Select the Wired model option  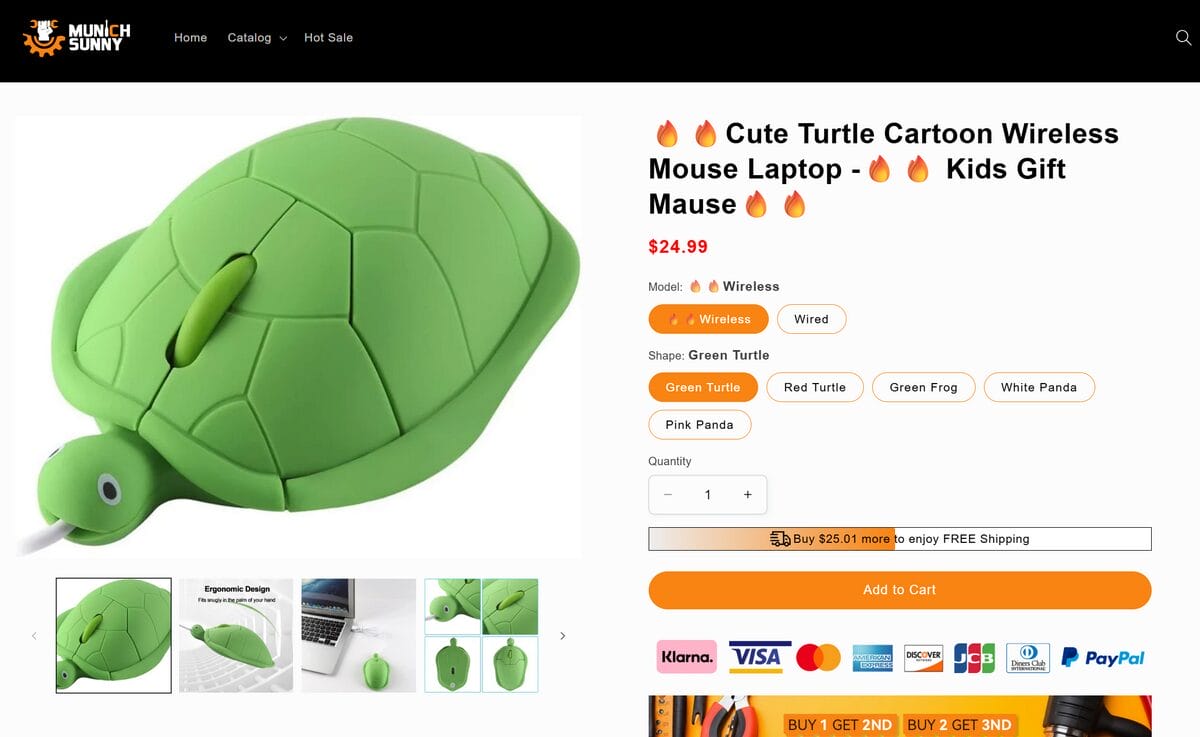811,319
